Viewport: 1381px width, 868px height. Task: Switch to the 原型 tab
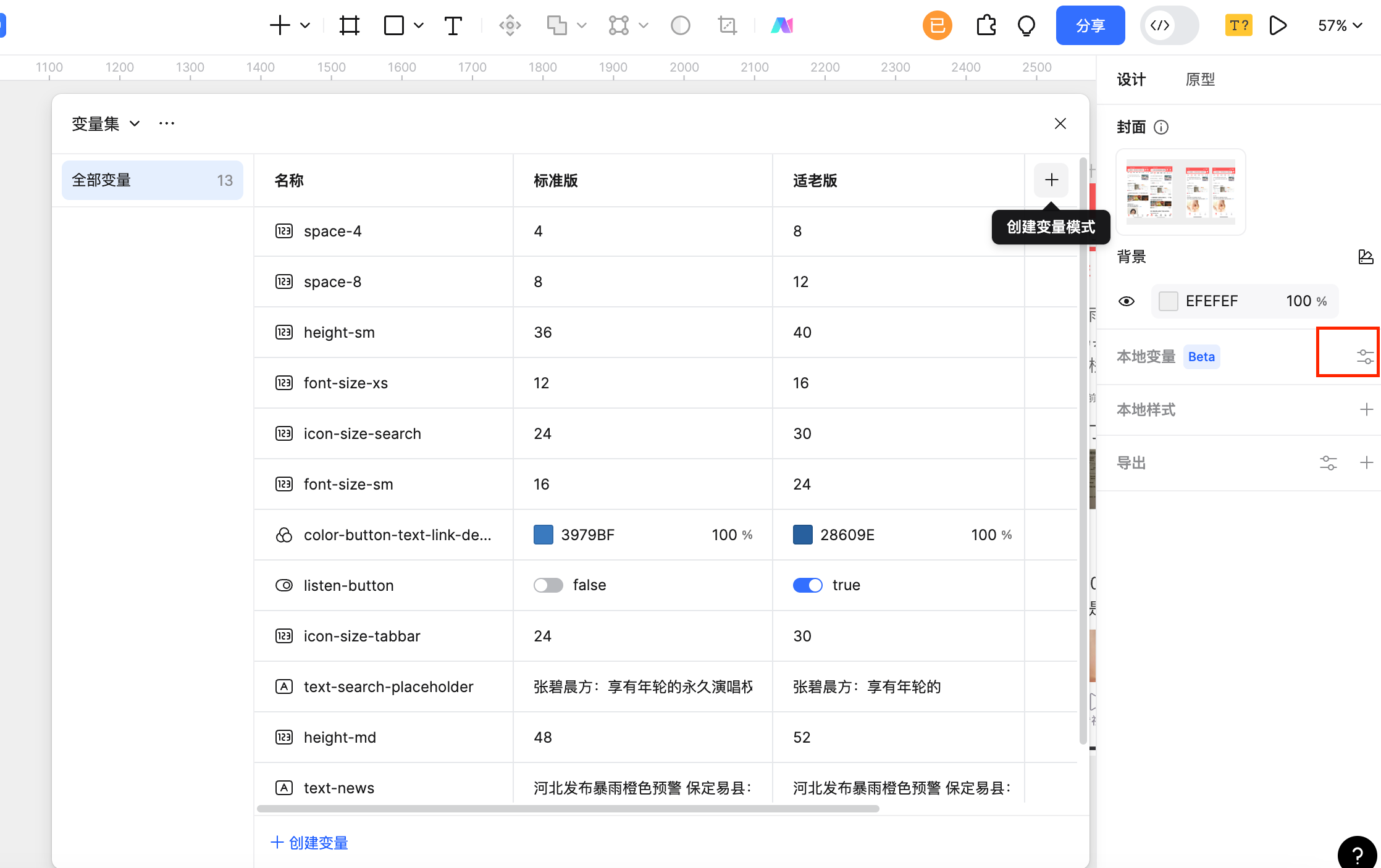pyautogui.click(x=1200, y=80)
